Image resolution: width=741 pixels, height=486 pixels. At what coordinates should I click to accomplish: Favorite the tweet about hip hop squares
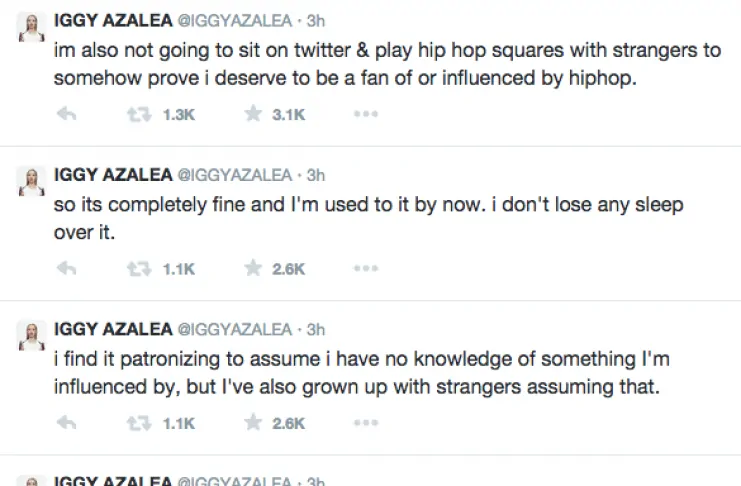point(253,114)
